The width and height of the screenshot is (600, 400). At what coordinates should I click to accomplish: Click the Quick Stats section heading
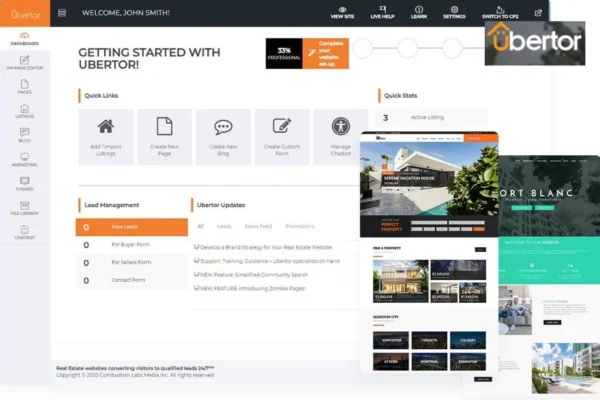pyautogui.click(x=401, y=96)
